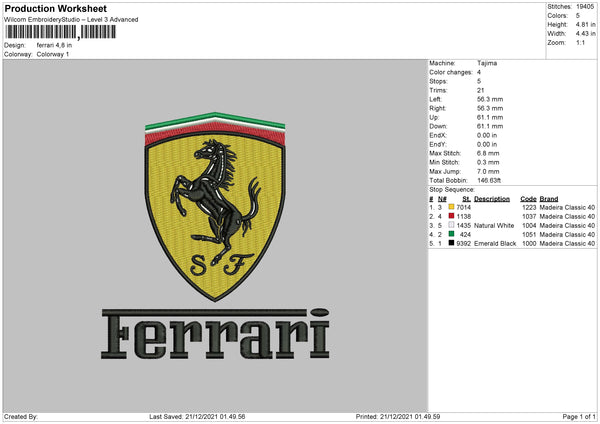Screen dimensions: 600x424
Task: Click thread code '1004' in stop sequence
Action: click(x=529, y=226)
